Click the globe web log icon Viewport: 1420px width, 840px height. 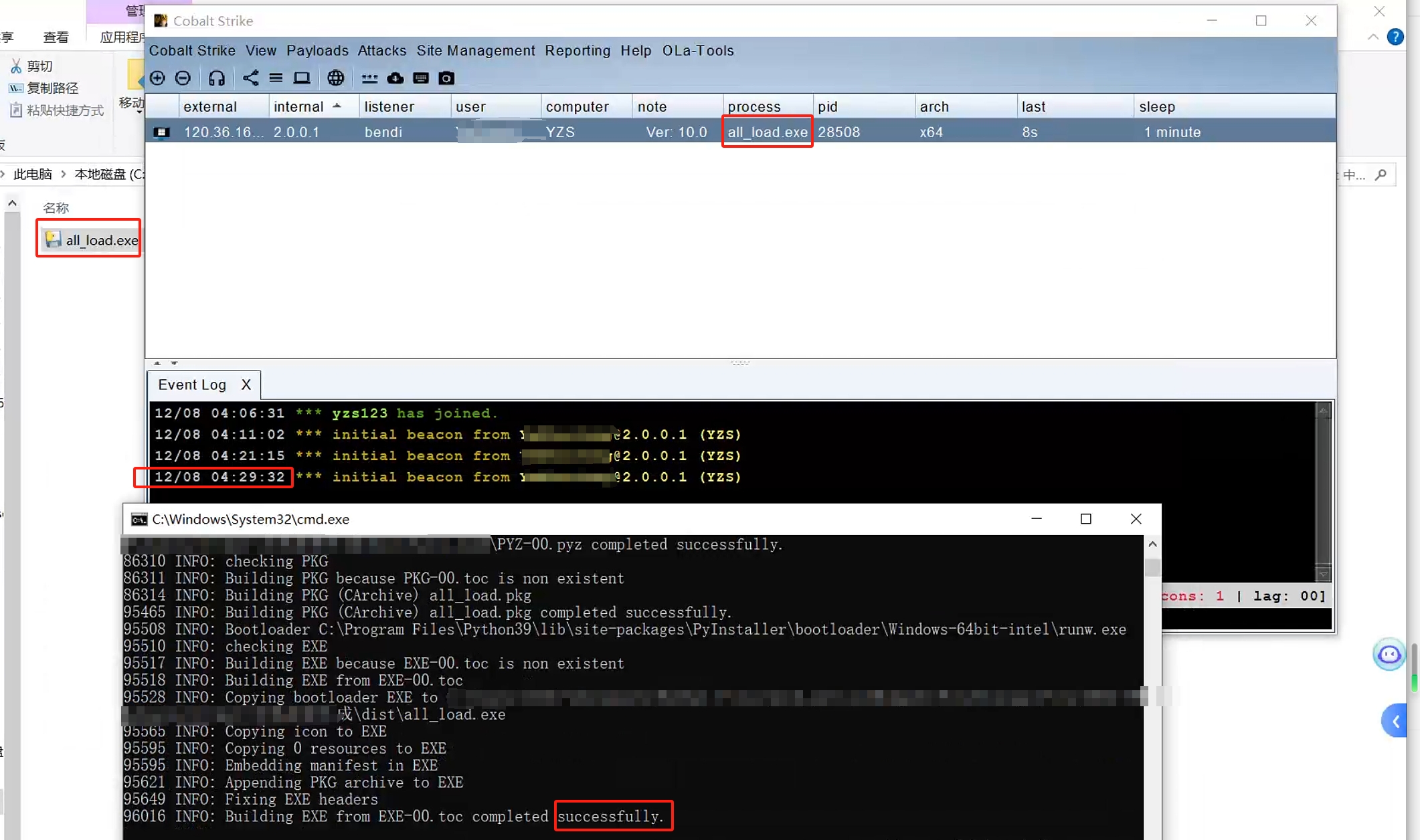336,78
